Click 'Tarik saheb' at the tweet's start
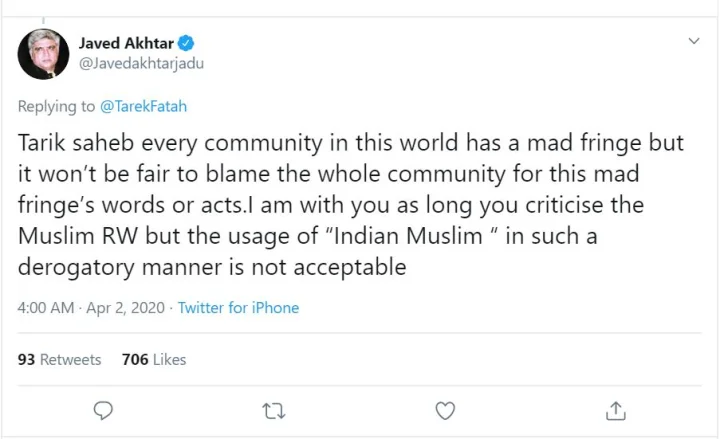The width and height of the screenshot is (720, 439). tap(68, 143)
